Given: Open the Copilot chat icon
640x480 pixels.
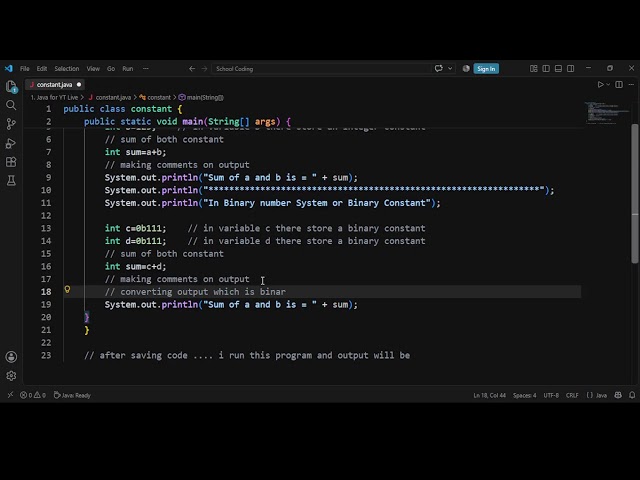Looking at the screenshot, I should pos(439,69).
